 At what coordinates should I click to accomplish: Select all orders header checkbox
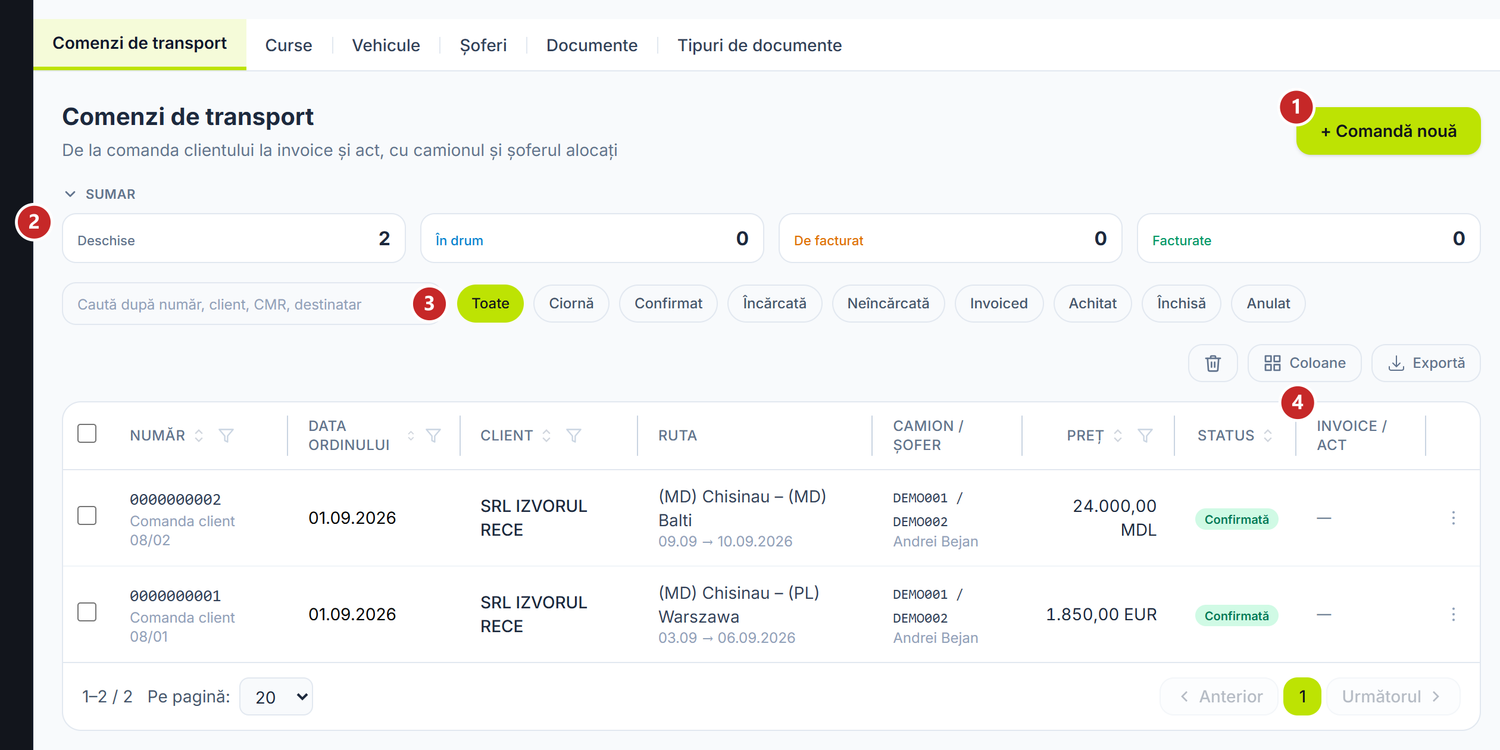coord(87,433)
